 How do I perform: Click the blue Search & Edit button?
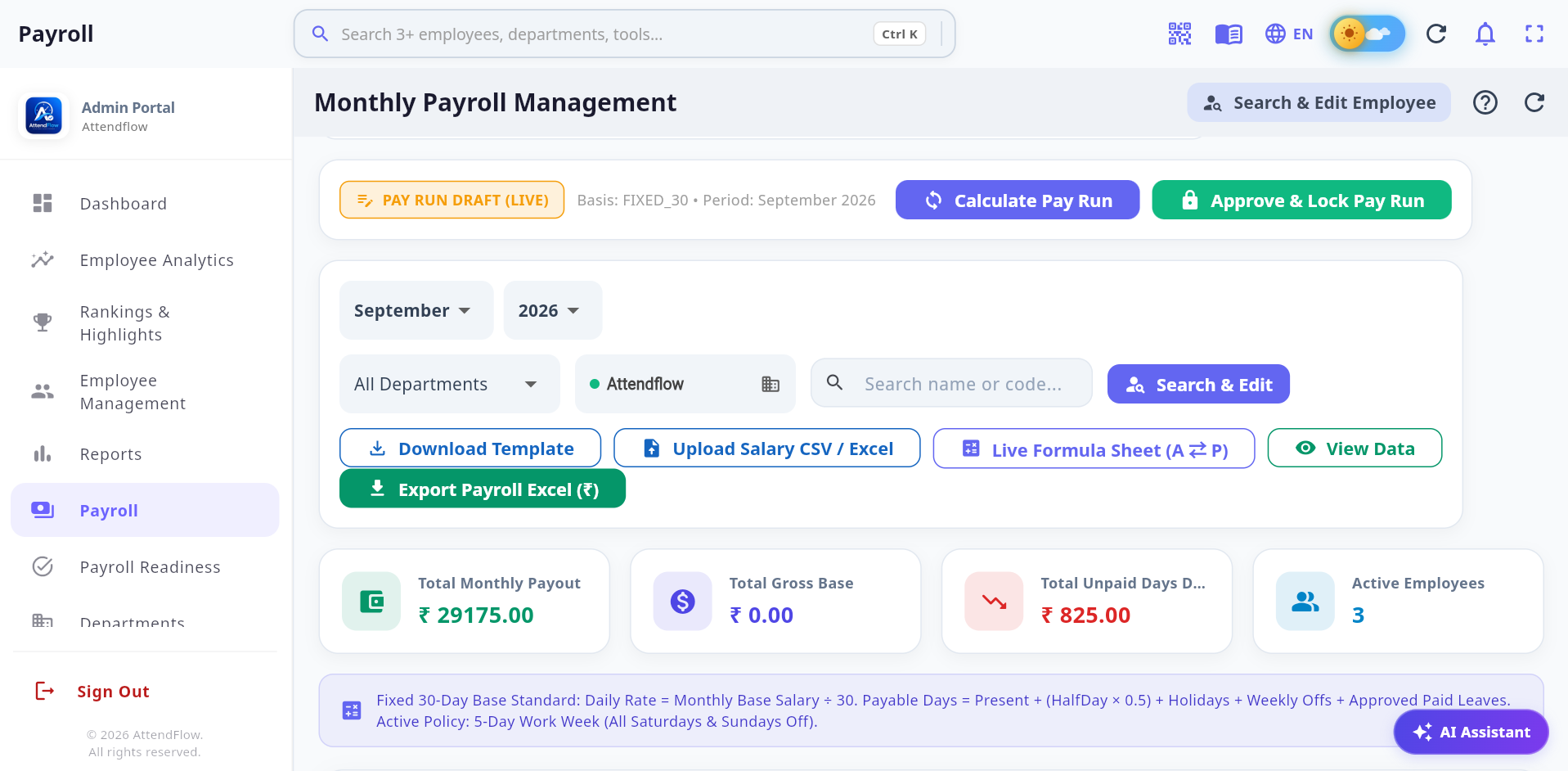1198,384
